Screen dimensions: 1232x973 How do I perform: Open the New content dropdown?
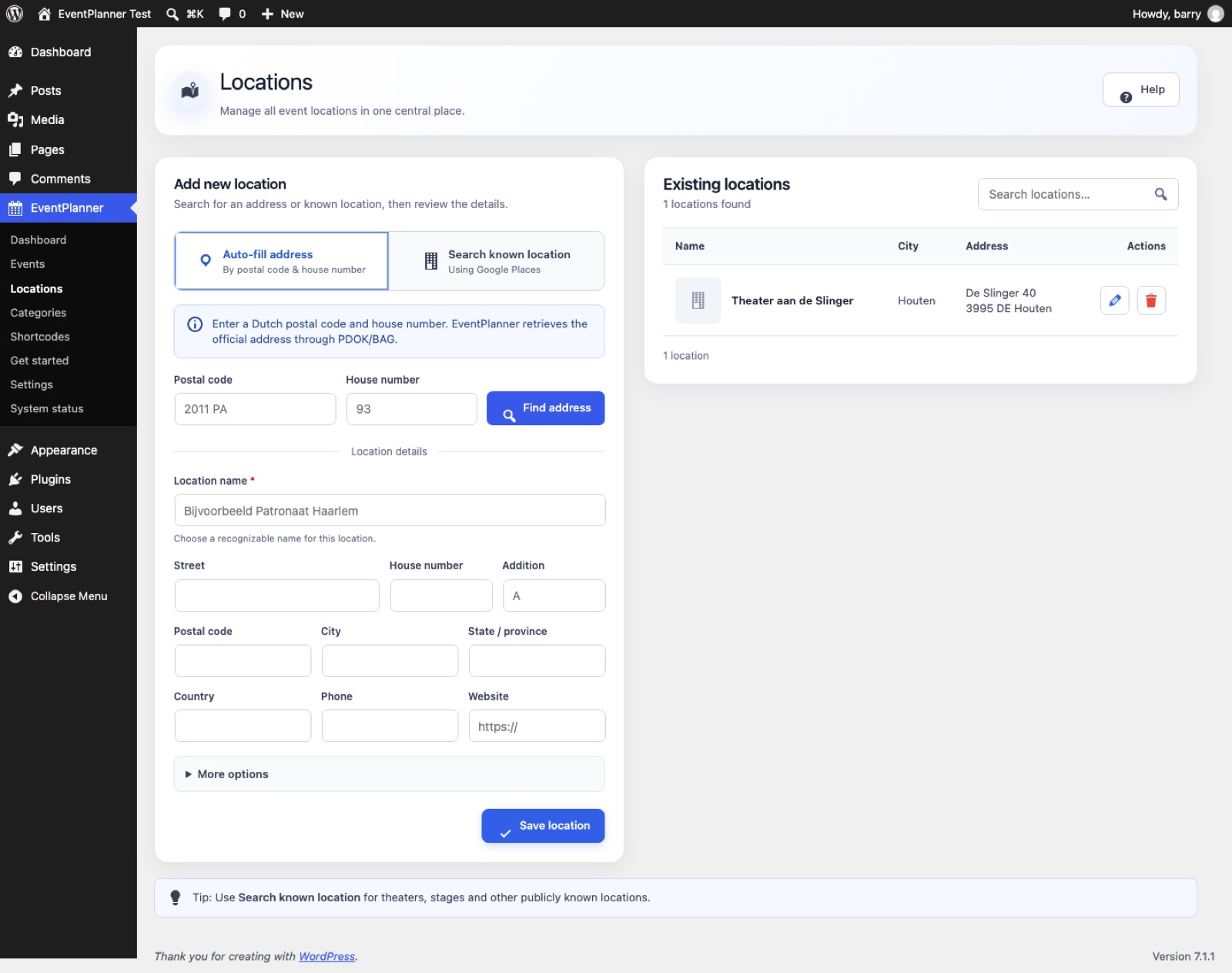tap(283, 14)
